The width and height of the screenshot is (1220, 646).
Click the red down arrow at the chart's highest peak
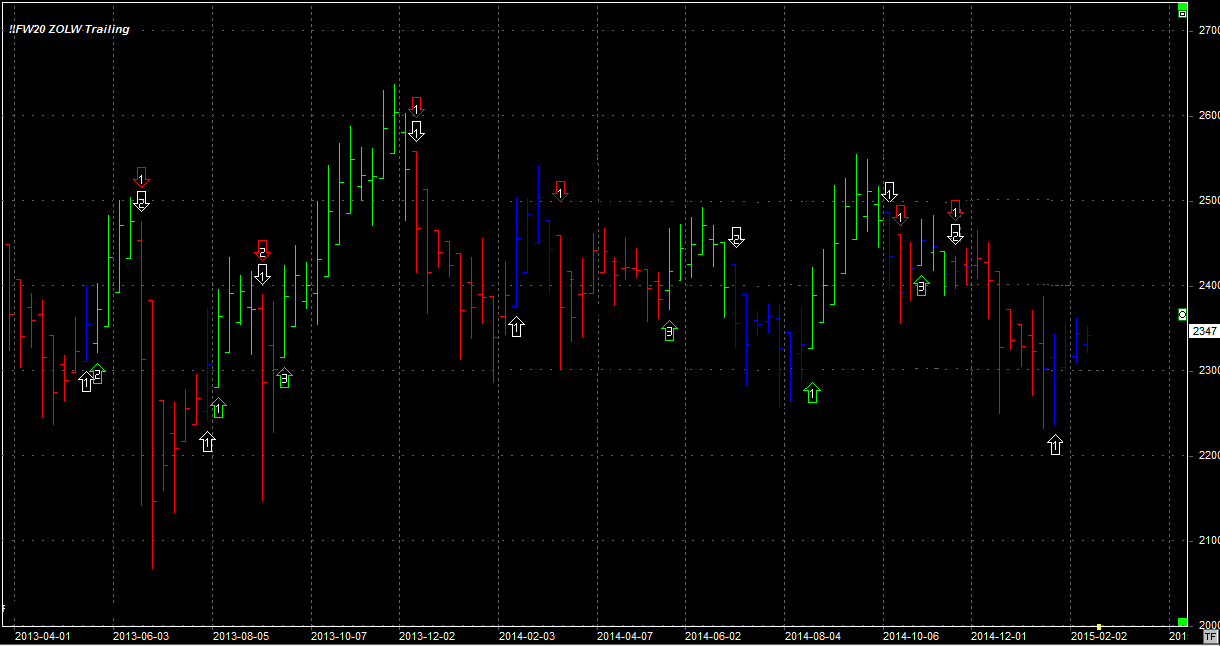click(x=417, y=105)
